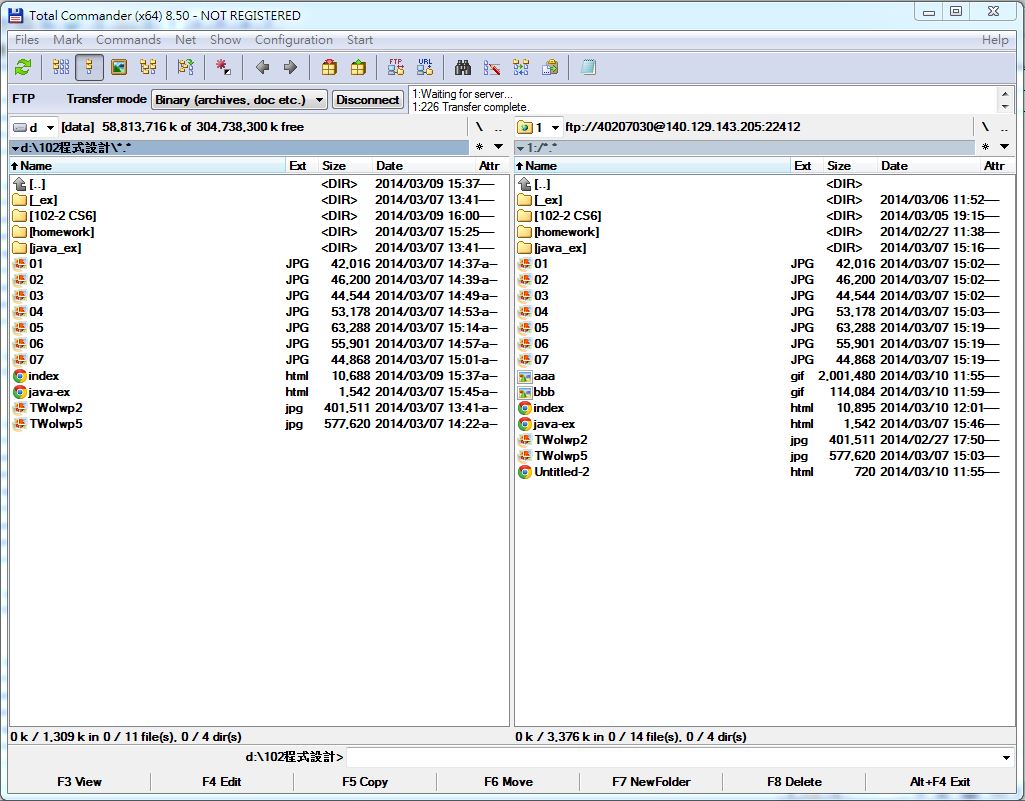Open left panel directory hotlist asterisk
Screen dimensions: 1025x801
click(480, 147)
